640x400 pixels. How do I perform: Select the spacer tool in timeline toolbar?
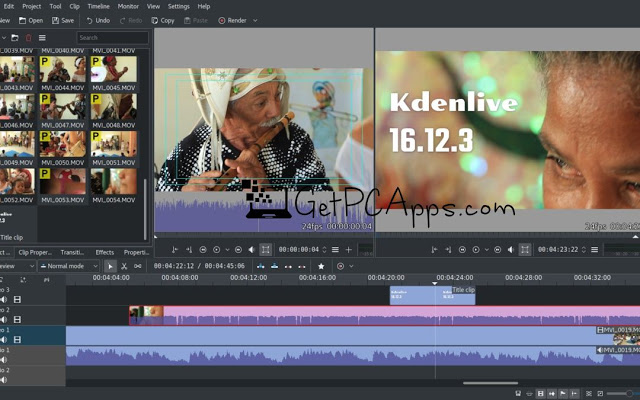(x=137, y=266)
